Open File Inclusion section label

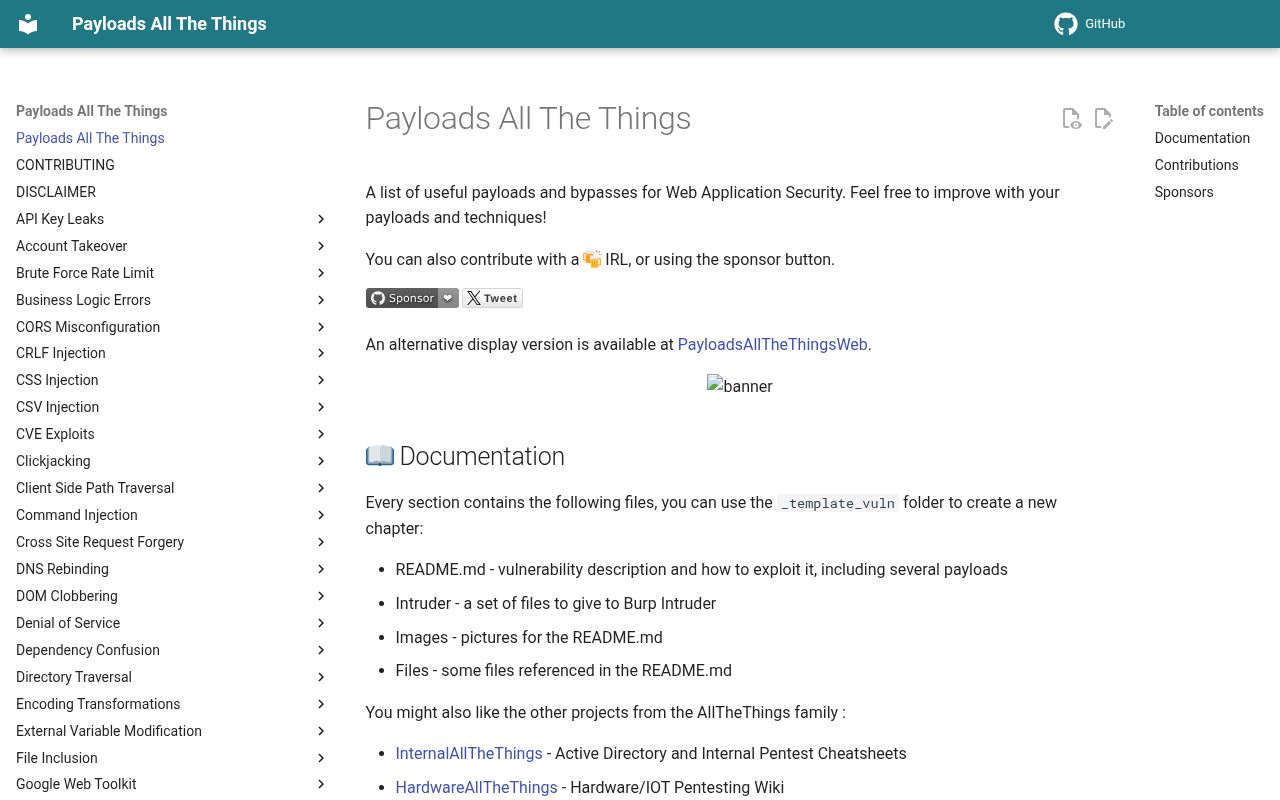click(x=57, y=758)
